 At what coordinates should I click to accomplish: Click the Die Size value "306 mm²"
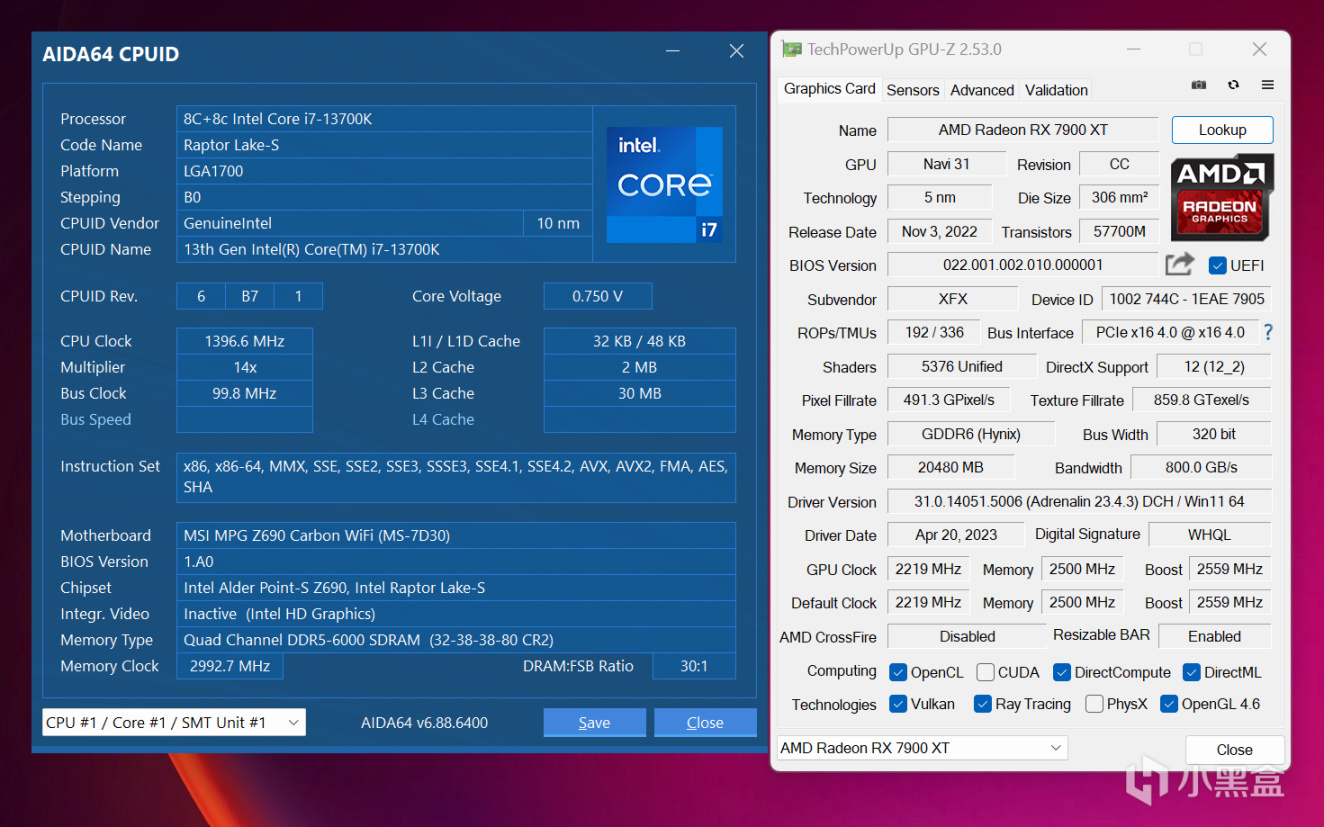[x=1119, y=198]
